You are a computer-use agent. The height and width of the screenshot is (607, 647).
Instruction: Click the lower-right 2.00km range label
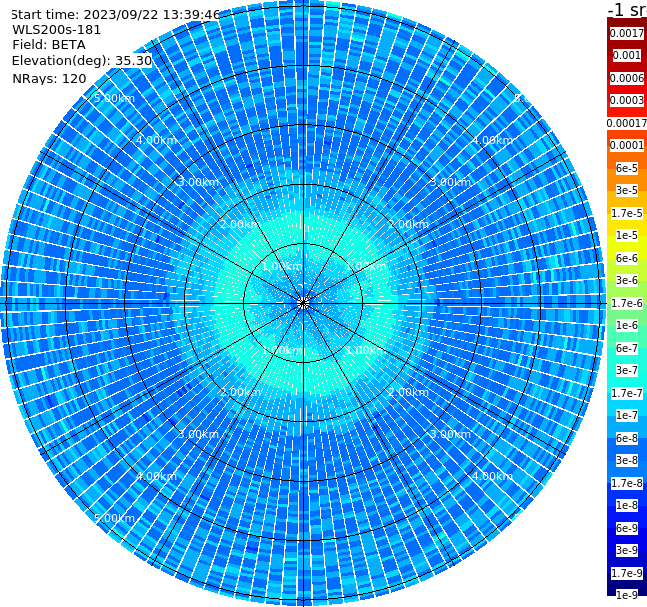pos(409,392)
